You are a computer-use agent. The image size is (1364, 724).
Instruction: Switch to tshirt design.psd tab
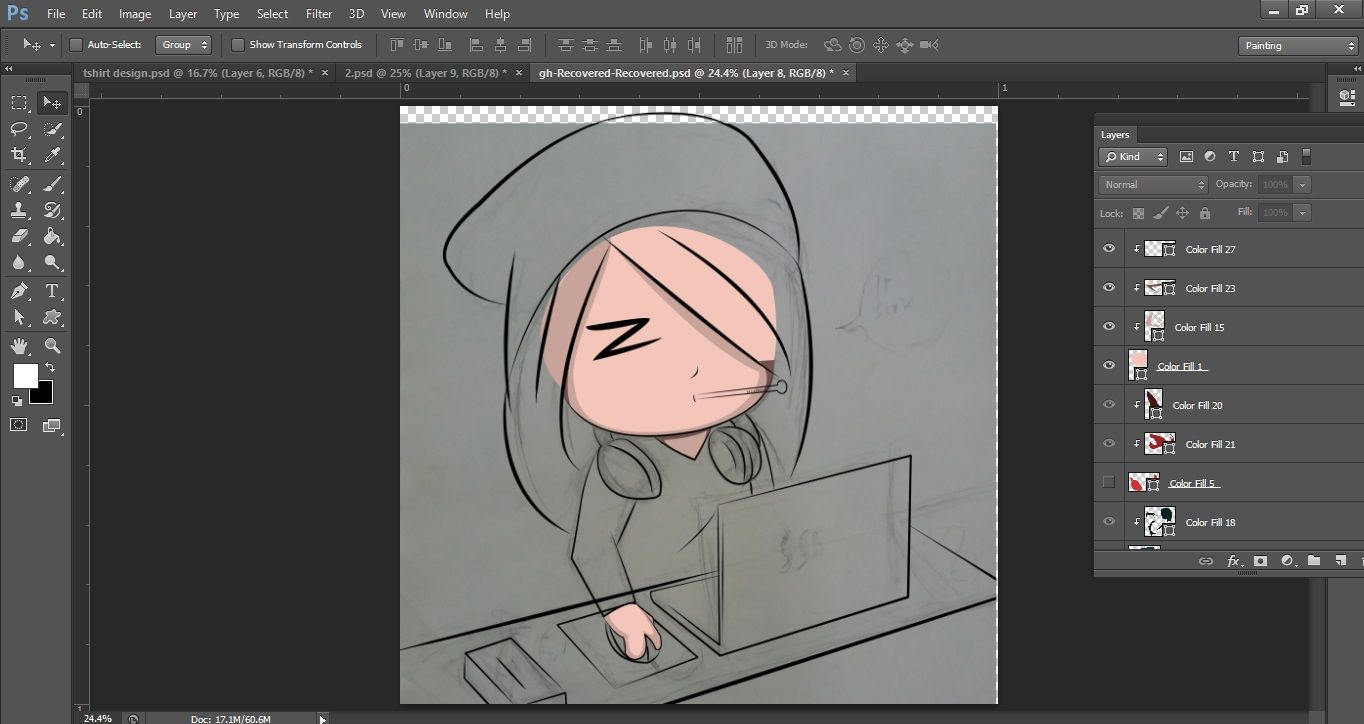(198, 73)
